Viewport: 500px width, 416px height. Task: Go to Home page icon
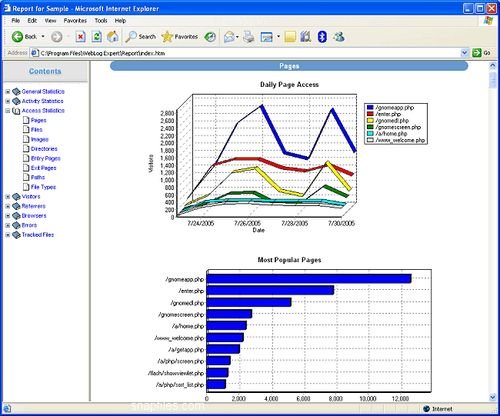pyautogui.click(x=113, y=37)
